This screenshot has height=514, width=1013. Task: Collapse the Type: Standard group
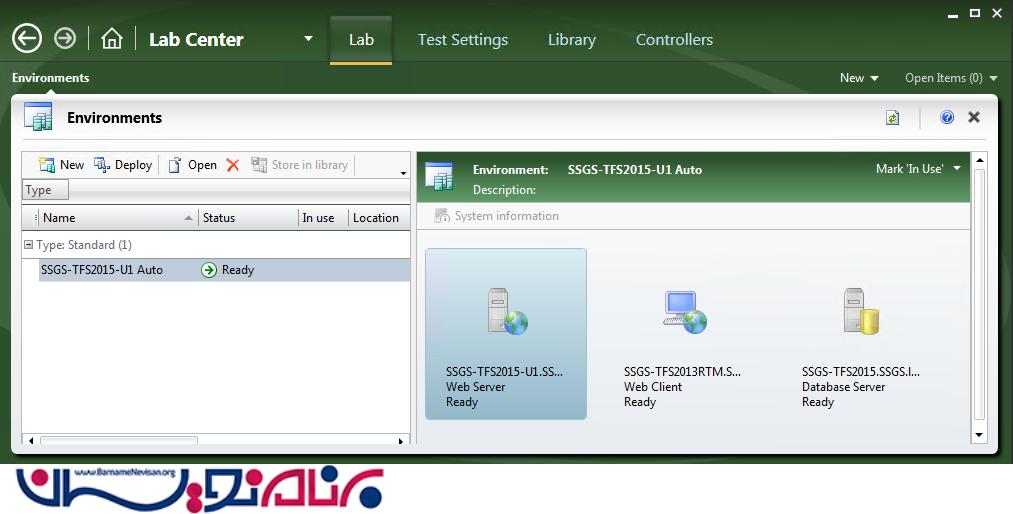click(29, 245)
